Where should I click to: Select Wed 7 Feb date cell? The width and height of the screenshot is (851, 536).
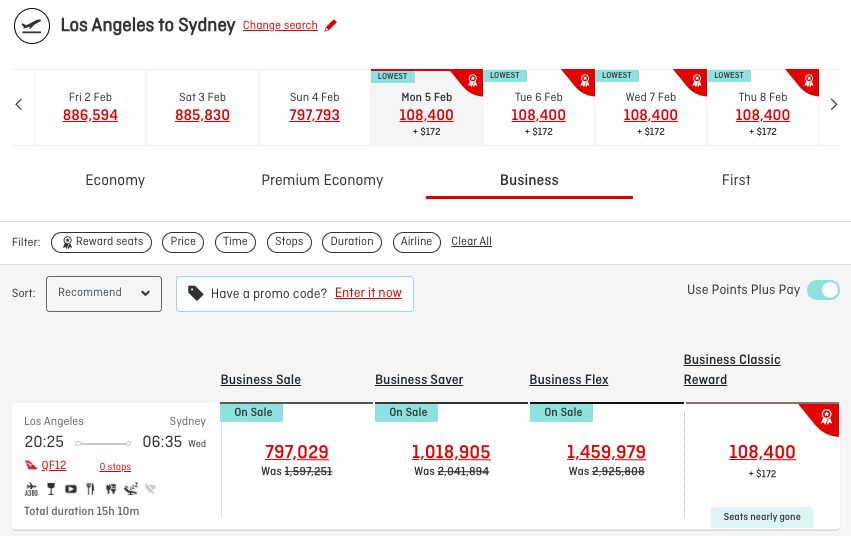tap(651, 107)
